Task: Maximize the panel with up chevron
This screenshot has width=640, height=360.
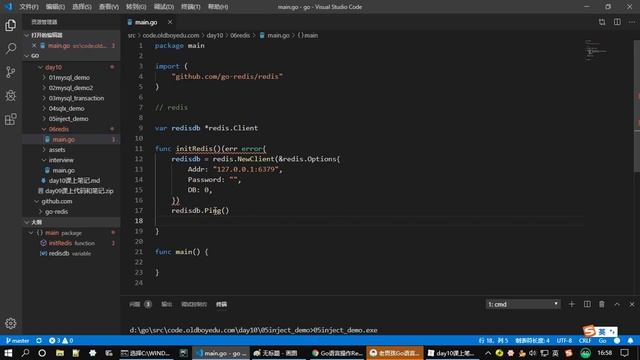Action: [617, 304]
